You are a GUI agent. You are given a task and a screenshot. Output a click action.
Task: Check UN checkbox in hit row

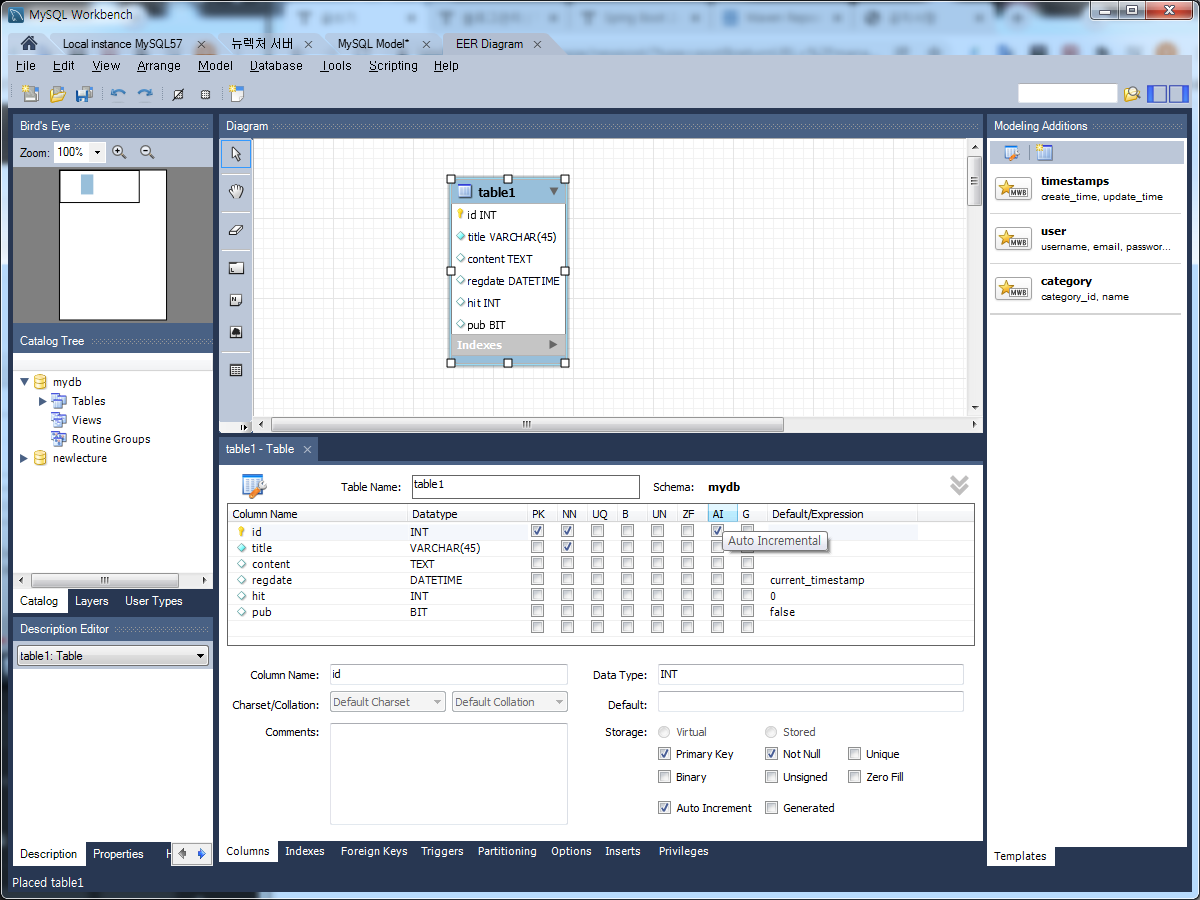click(658, 595)
